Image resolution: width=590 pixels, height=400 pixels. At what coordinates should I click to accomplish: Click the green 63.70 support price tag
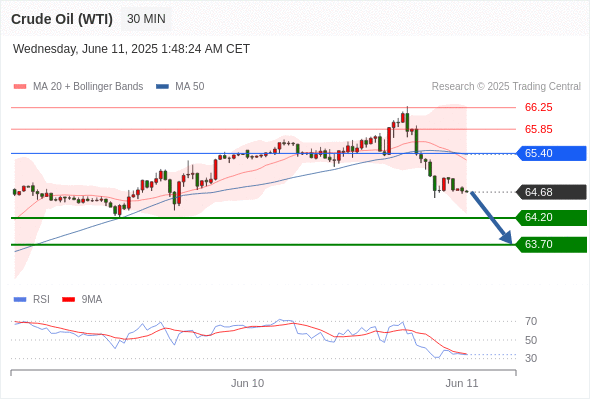click(551, 245)
